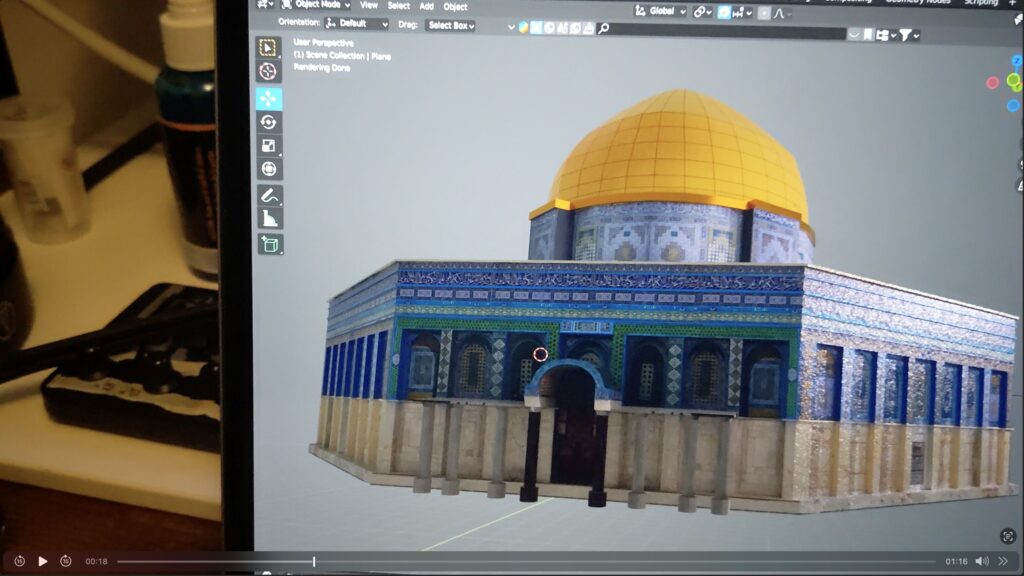Open more video player options
The image size is (1024, 576).
(x=1003, y=561)
